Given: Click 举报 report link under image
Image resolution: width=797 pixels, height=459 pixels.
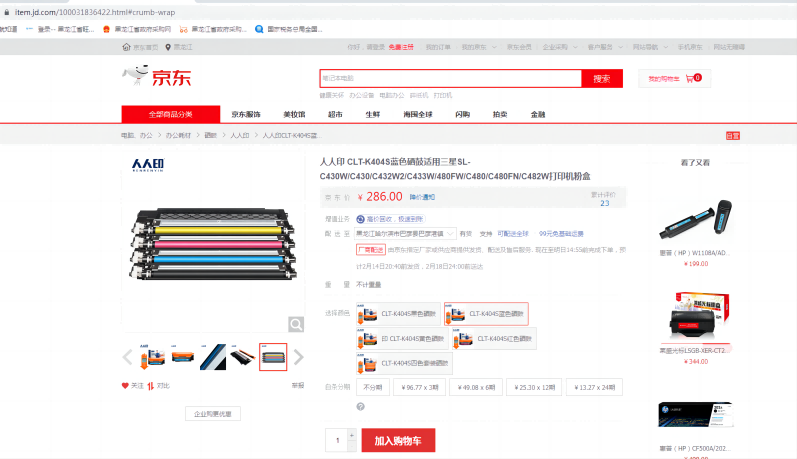Looking at the screenshot, I should coord(298,385).
